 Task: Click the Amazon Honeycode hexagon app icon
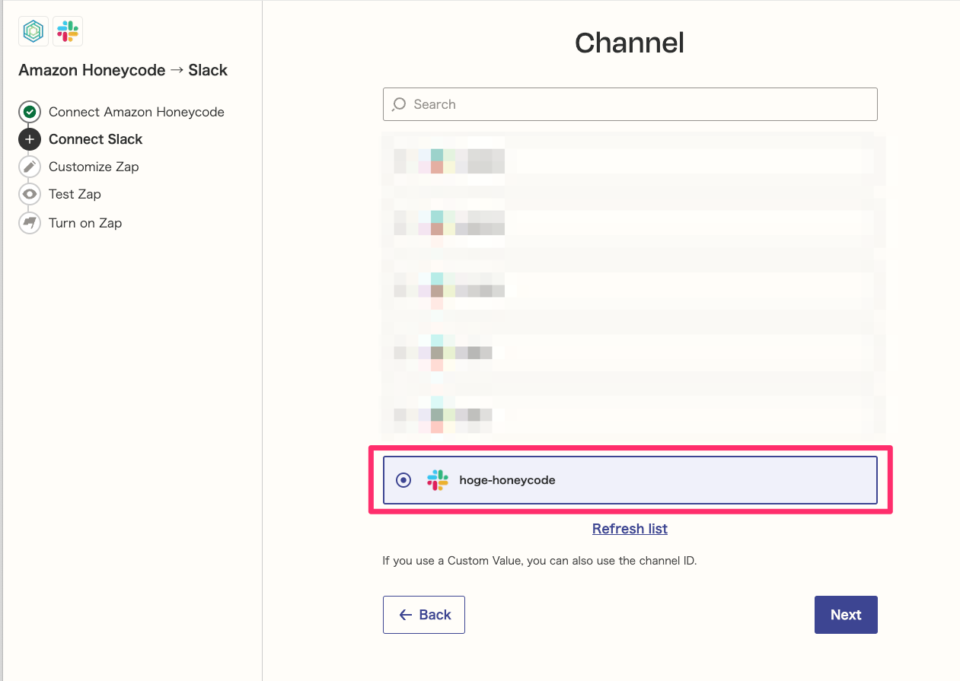point(33,31)
